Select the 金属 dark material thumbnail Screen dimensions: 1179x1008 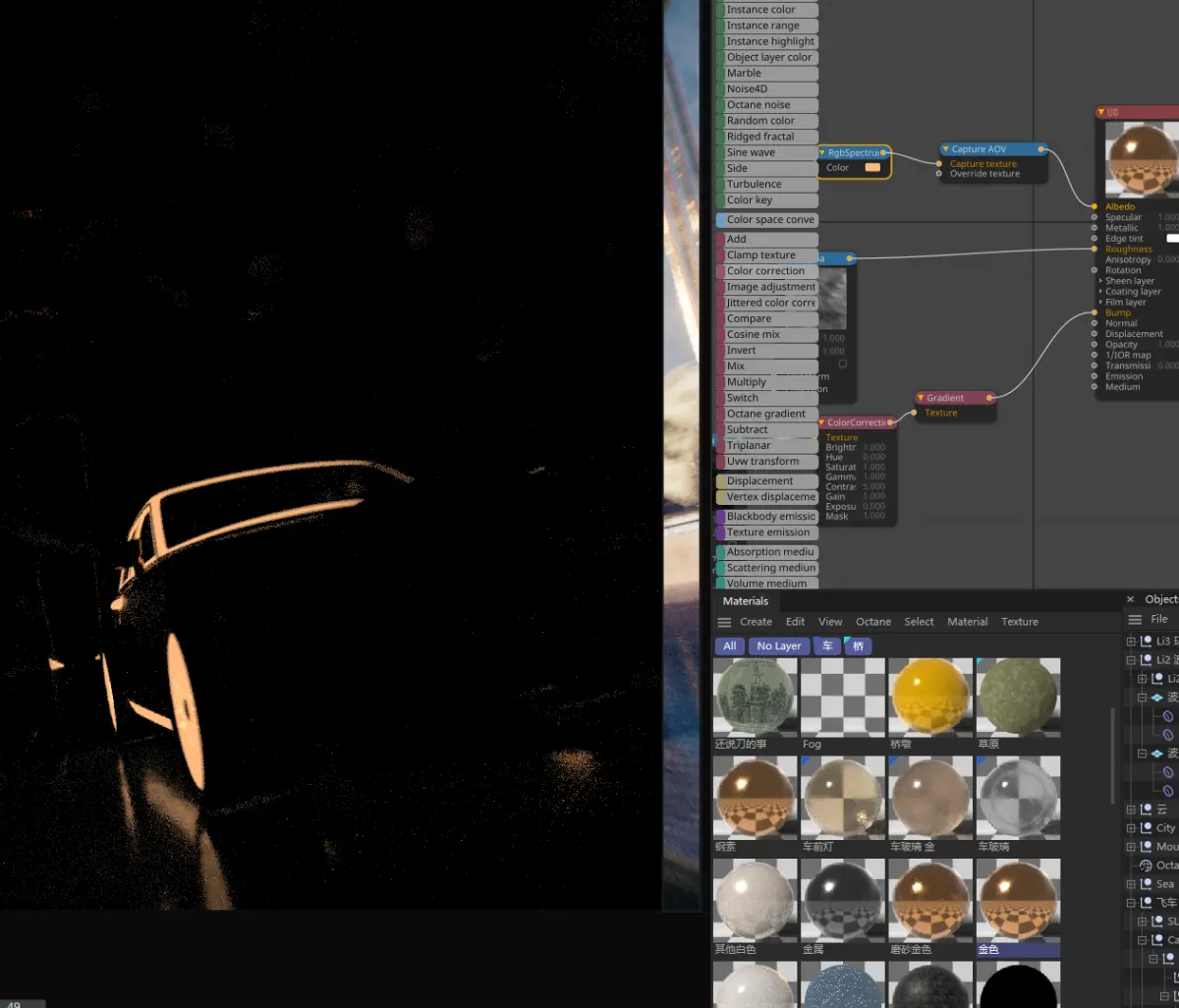click(x=843, y=900)
